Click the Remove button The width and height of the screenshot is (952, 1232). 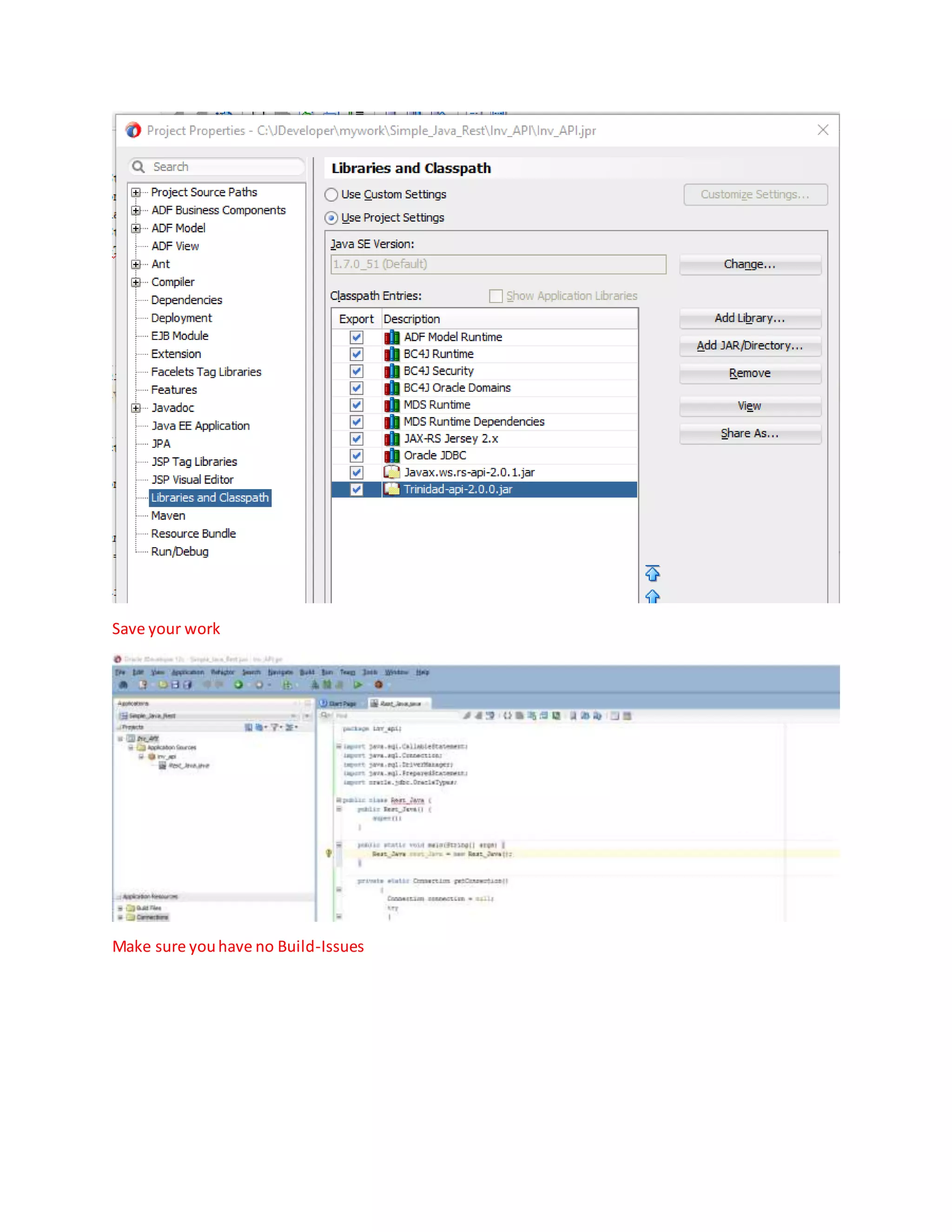pos(749,373)
